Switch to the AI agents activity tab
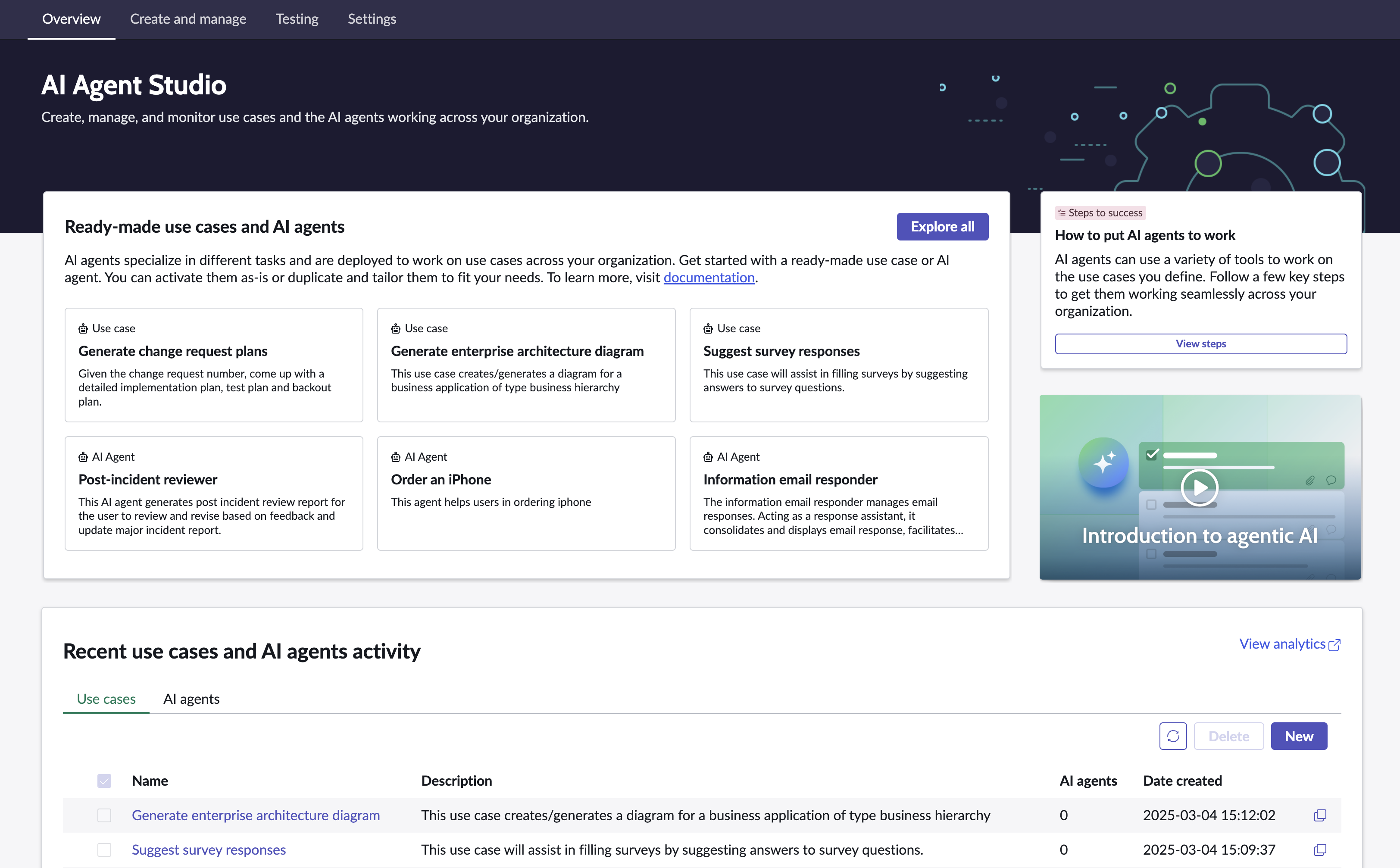1400x868 pixels. tap(191, 699)
